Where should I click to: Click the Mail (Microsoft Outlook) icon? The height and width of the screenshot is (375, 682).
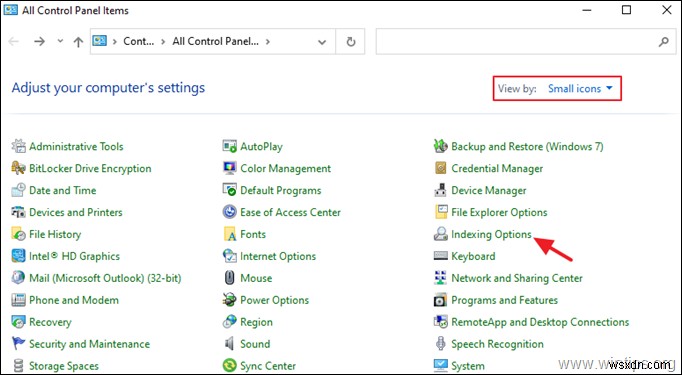(18, 278)
